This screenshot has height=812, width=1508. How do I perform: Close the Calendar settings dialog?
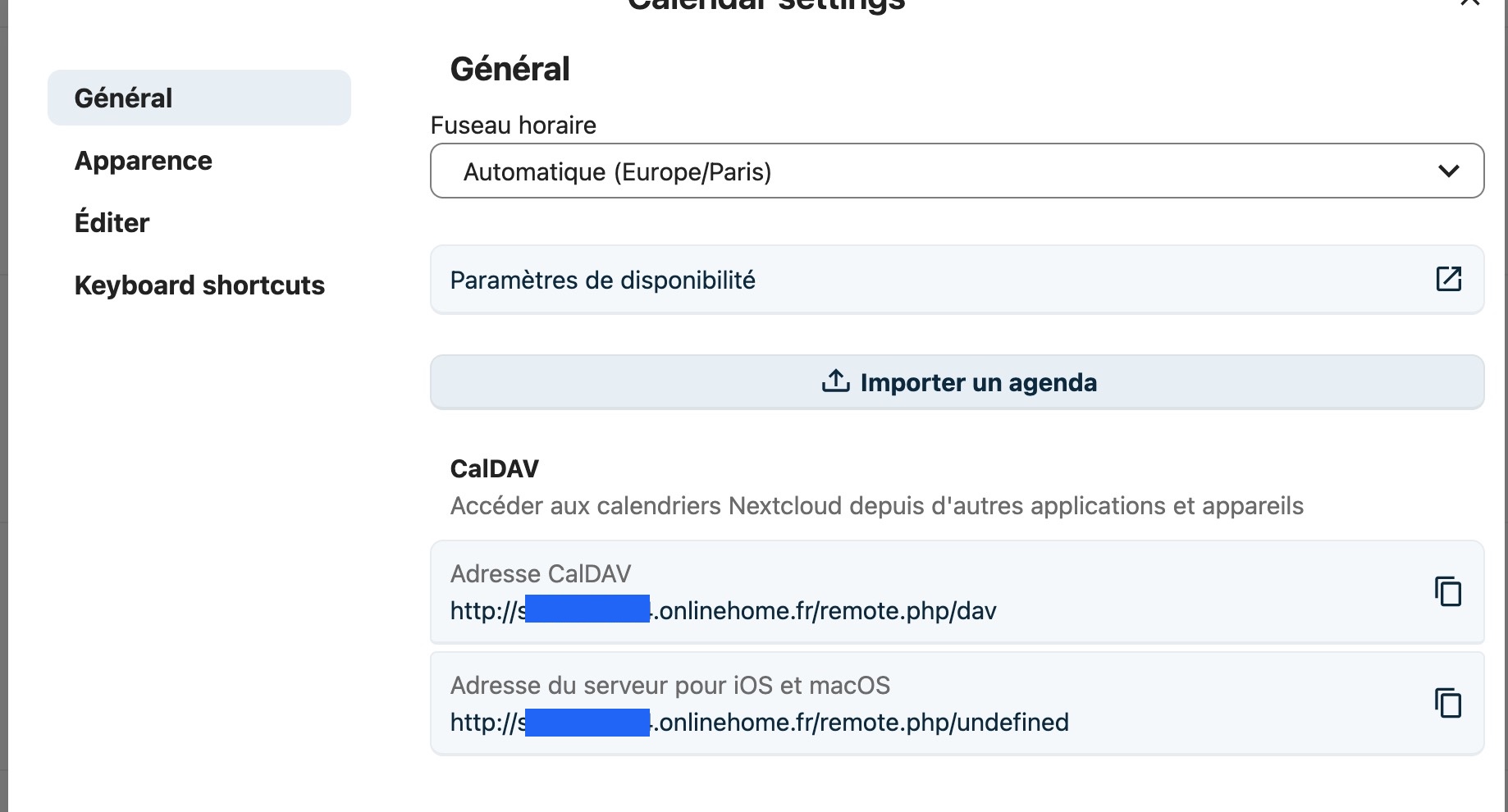pyautogui.click(x=1469, y=2)
